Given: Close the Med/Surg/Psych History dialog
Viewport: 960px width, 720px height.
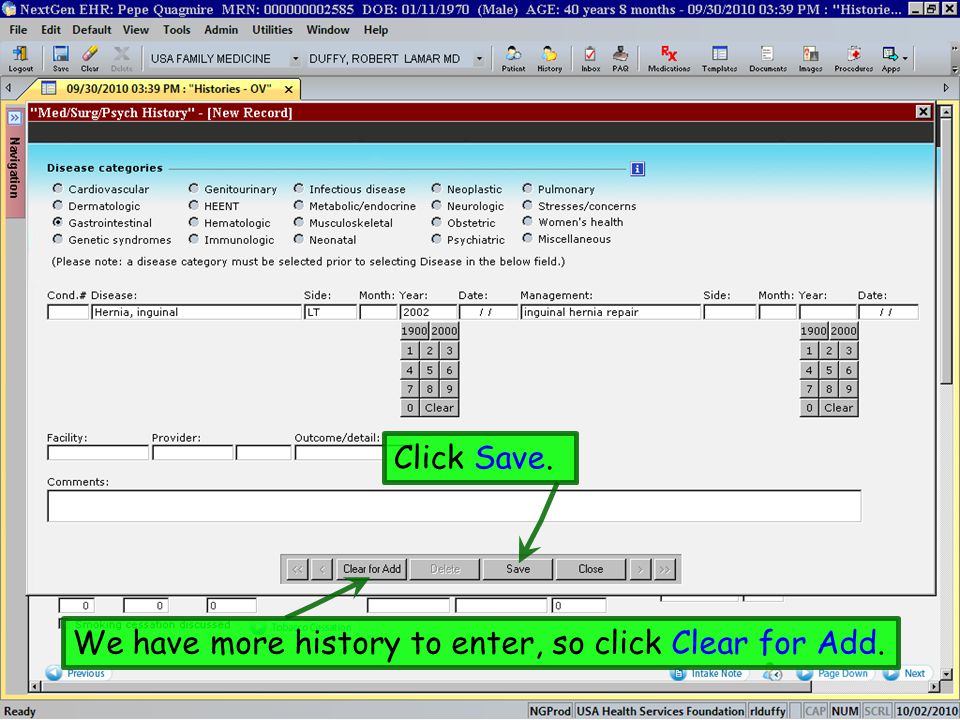Looking at the screenshot, I should point(923,111).
